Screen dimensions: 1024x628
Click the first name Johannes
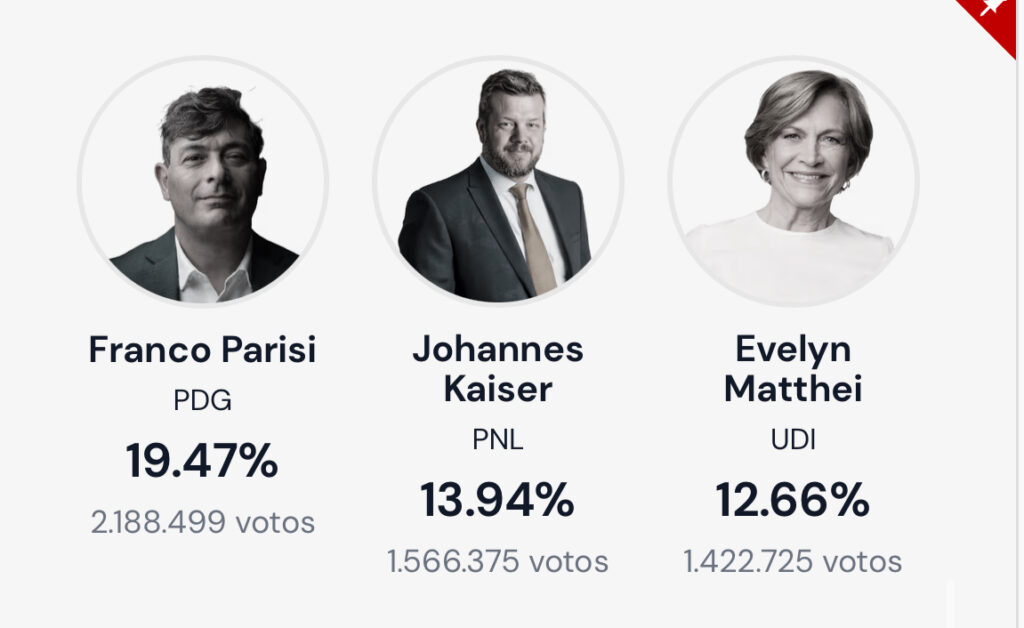tap(498, 349)
